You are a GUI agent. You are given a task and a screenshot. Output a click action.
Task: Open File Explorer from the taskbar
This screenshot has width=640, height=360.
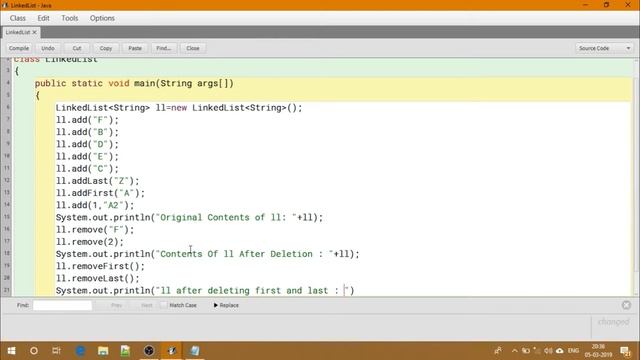tap(103, 351)
